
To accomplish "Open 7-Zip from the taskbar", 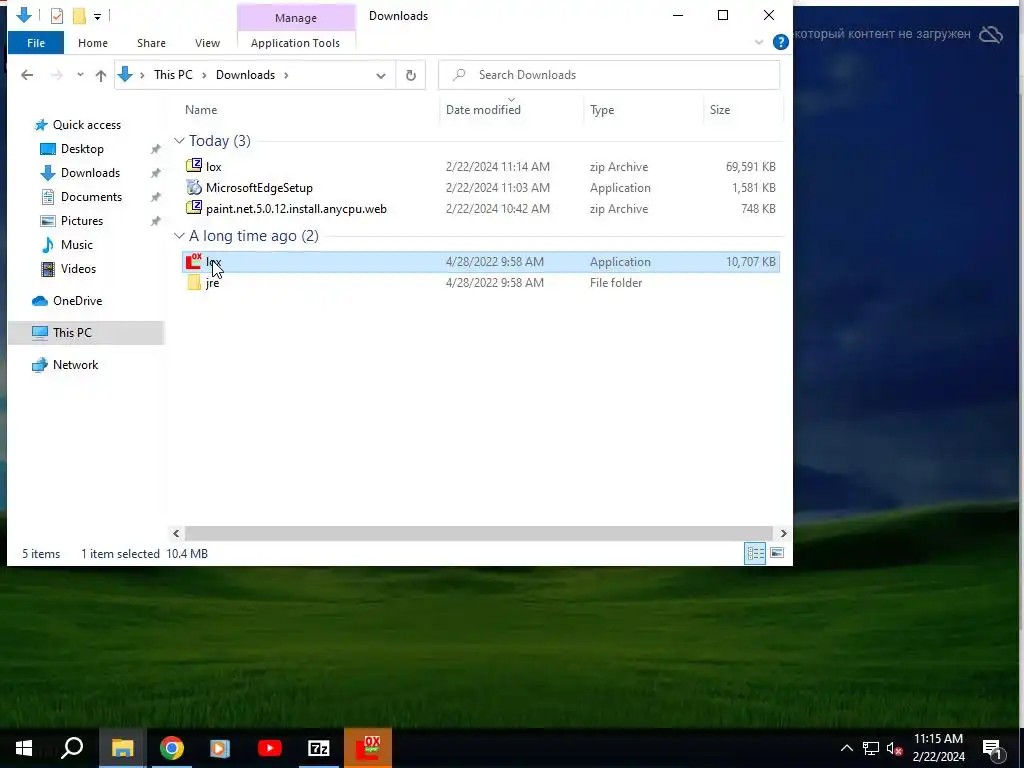I will [x=319, y=748].
